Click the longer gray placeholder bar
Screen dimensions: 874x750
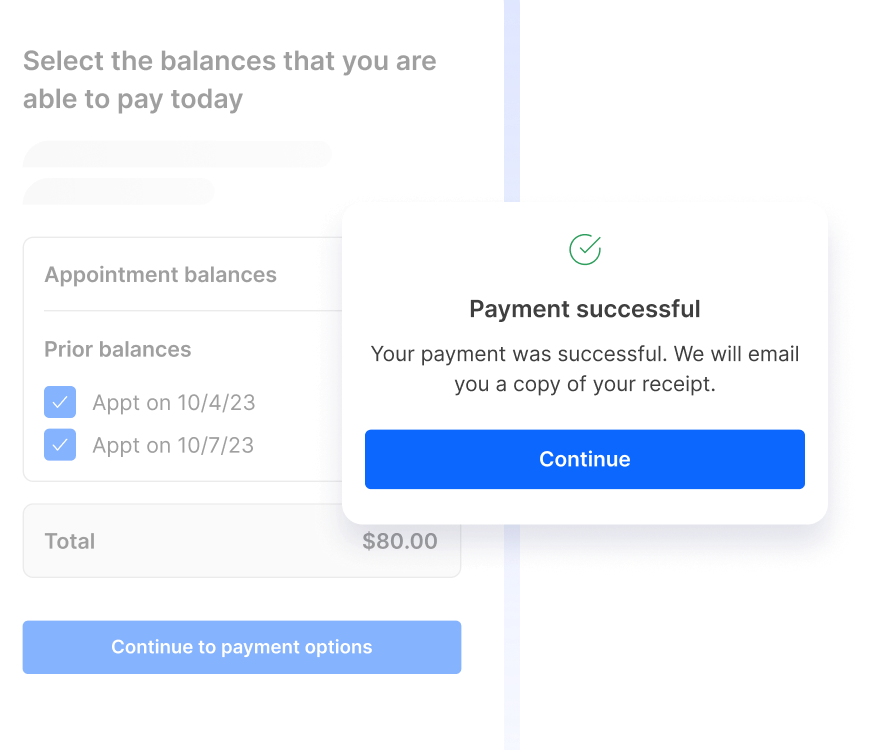(x=177, y=154)
